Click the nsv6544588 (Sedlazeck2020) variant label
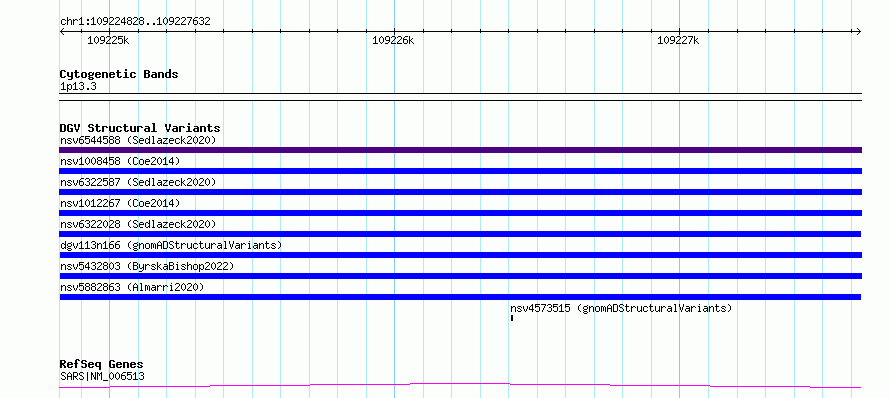The height and width of the screenshot is (398, 890). (x=138, y=140)
